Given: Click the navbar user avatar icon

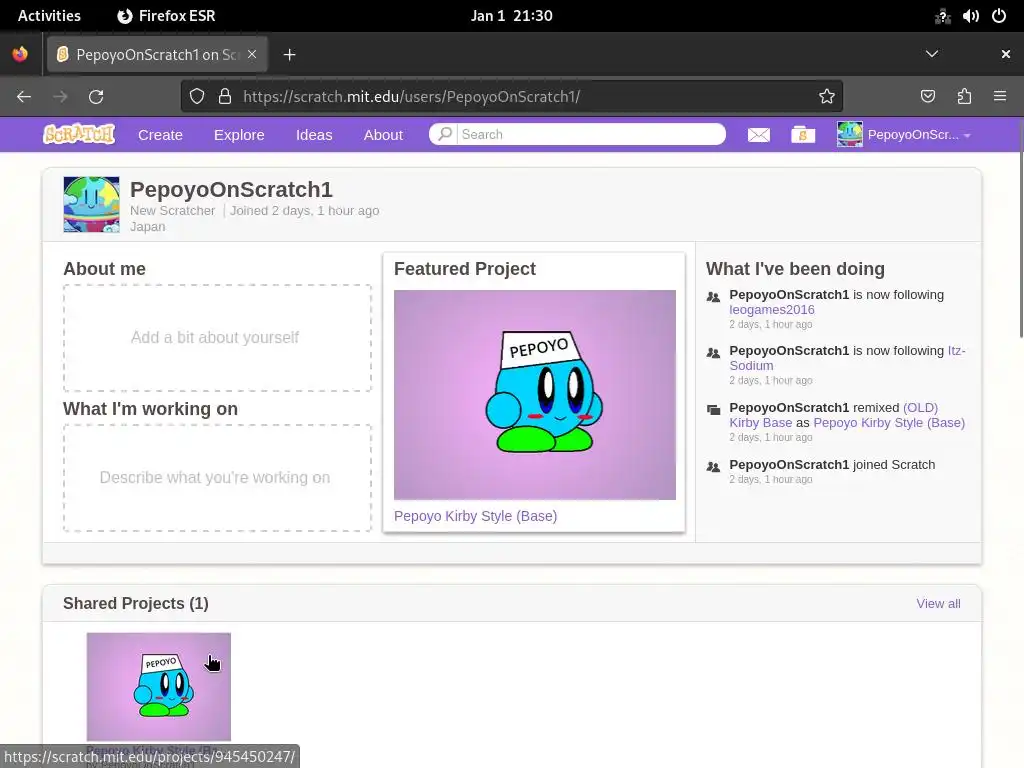Looking at the screenshot, I should (850, 135).
